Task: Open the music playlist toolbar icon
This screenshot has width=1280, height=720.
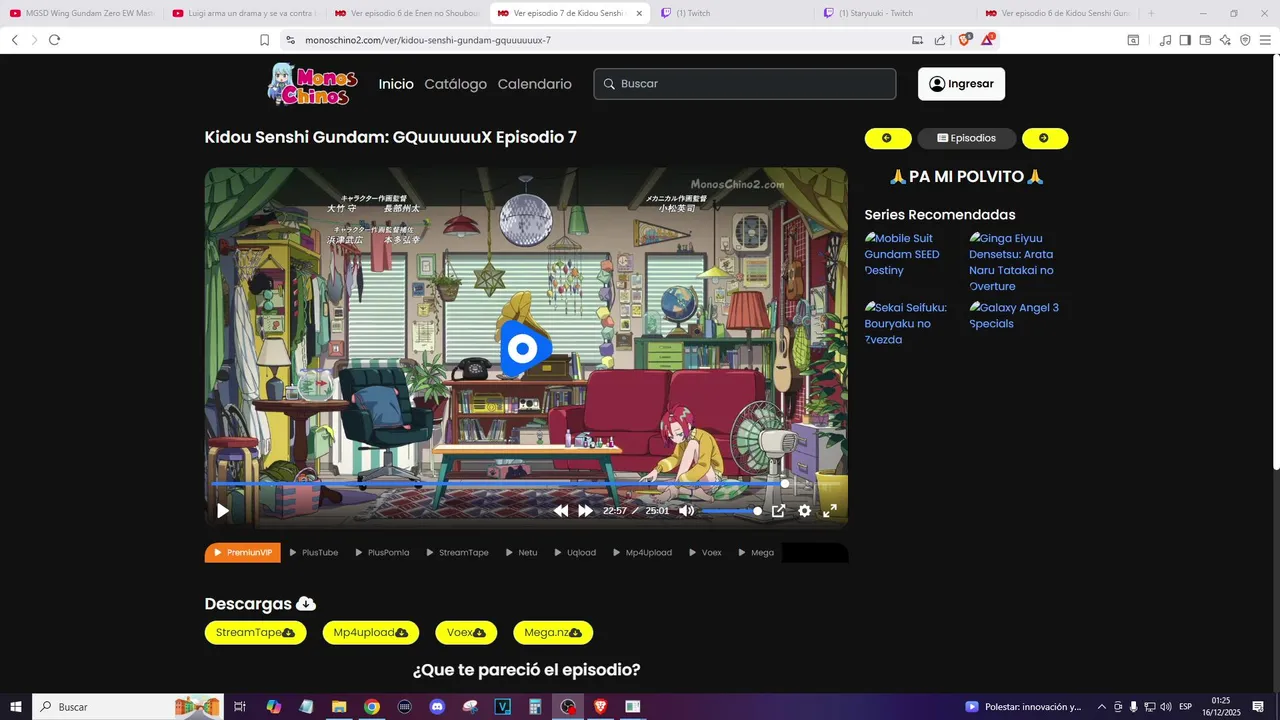Action: pos(1165,40)
